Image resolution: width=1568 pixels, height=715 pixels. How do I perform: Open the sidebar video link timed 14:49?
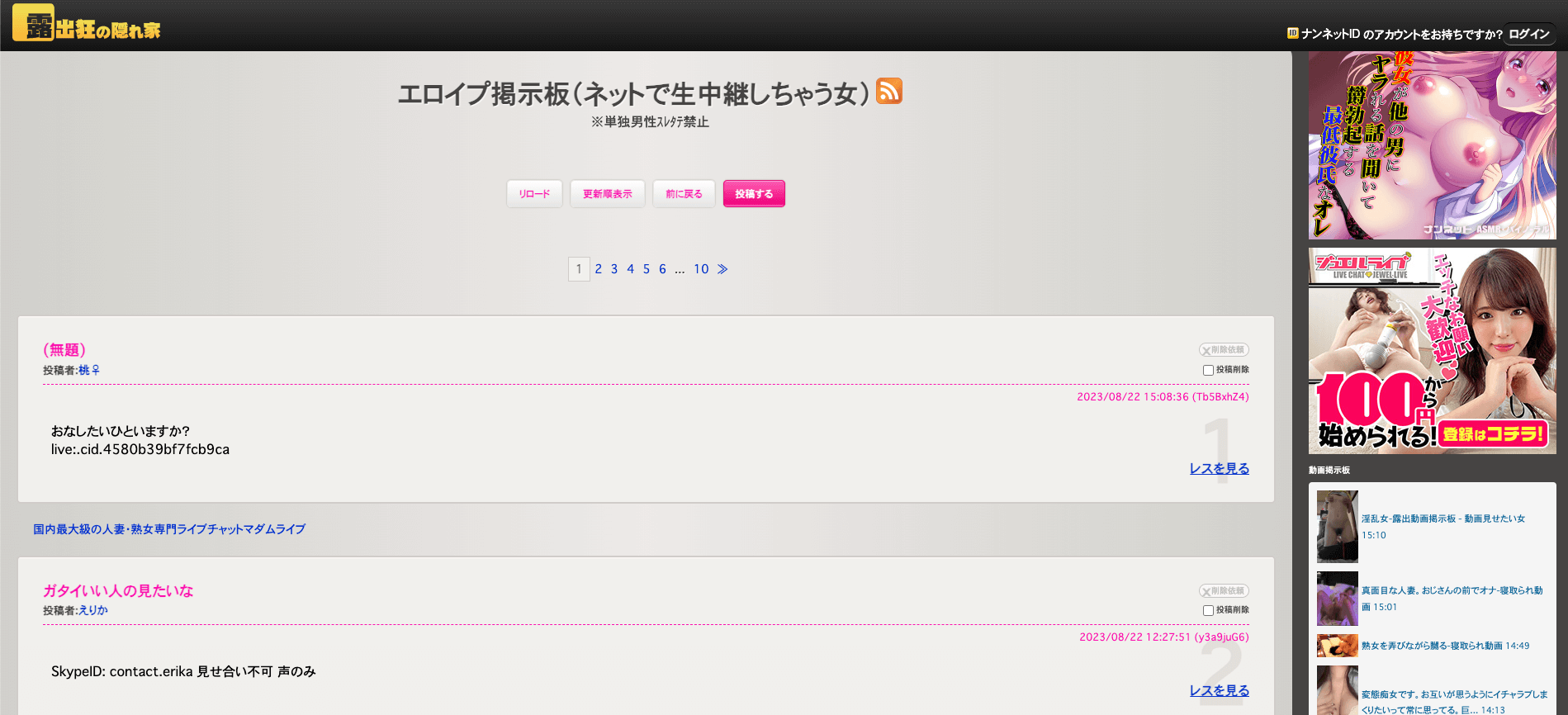[1446, 646]
